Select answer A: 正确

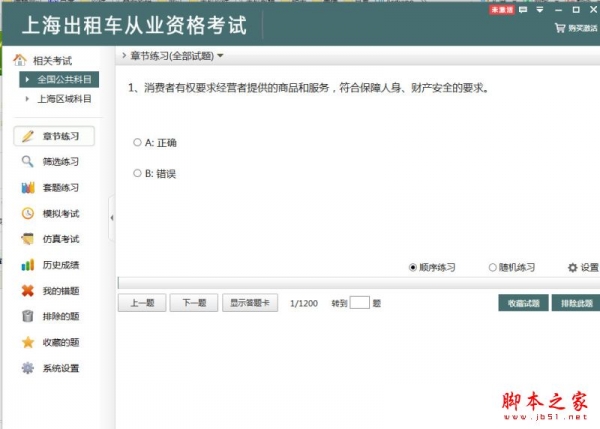pos(137,143)
